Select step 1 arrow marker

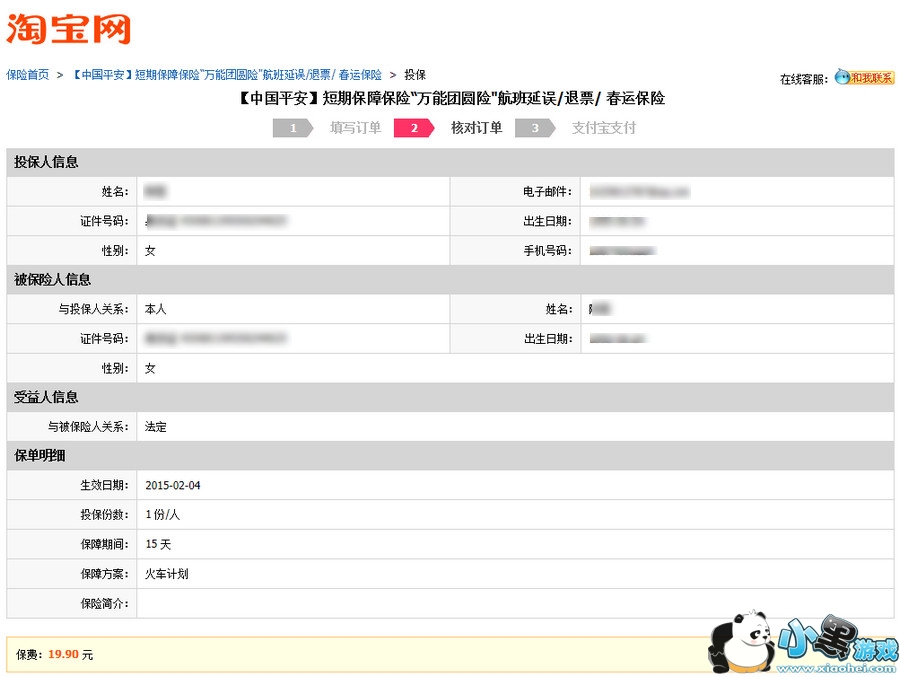(293, 128)
